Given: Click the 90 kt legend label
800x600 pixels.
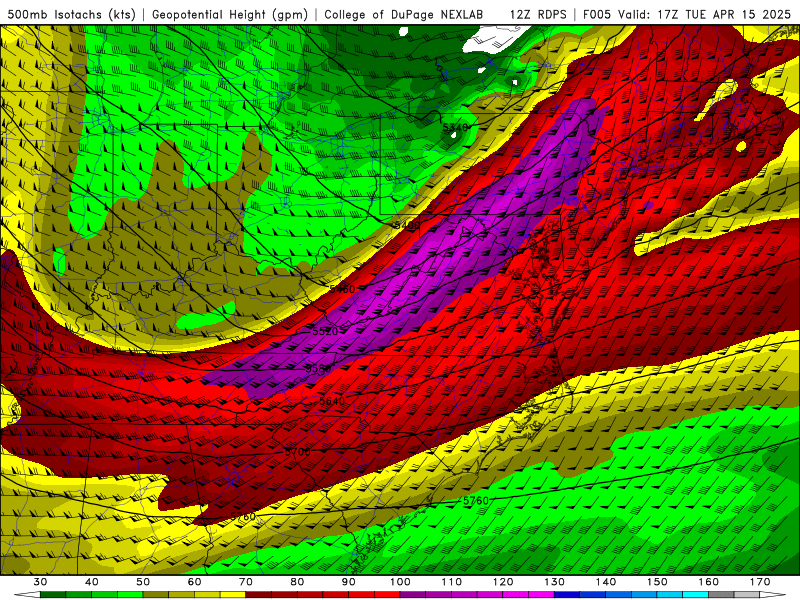Looking at the screenshot, I should point(349,582).
